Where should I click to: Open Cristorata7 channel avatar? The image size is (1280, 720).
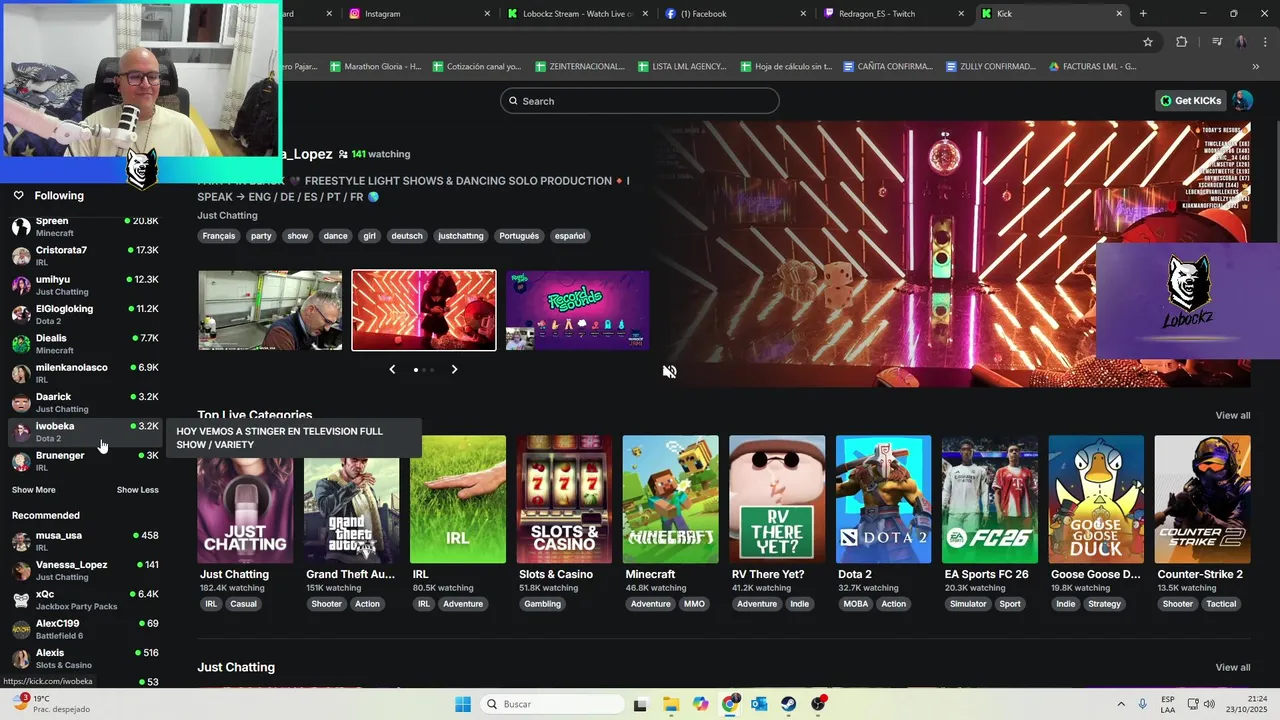(20, 256)
